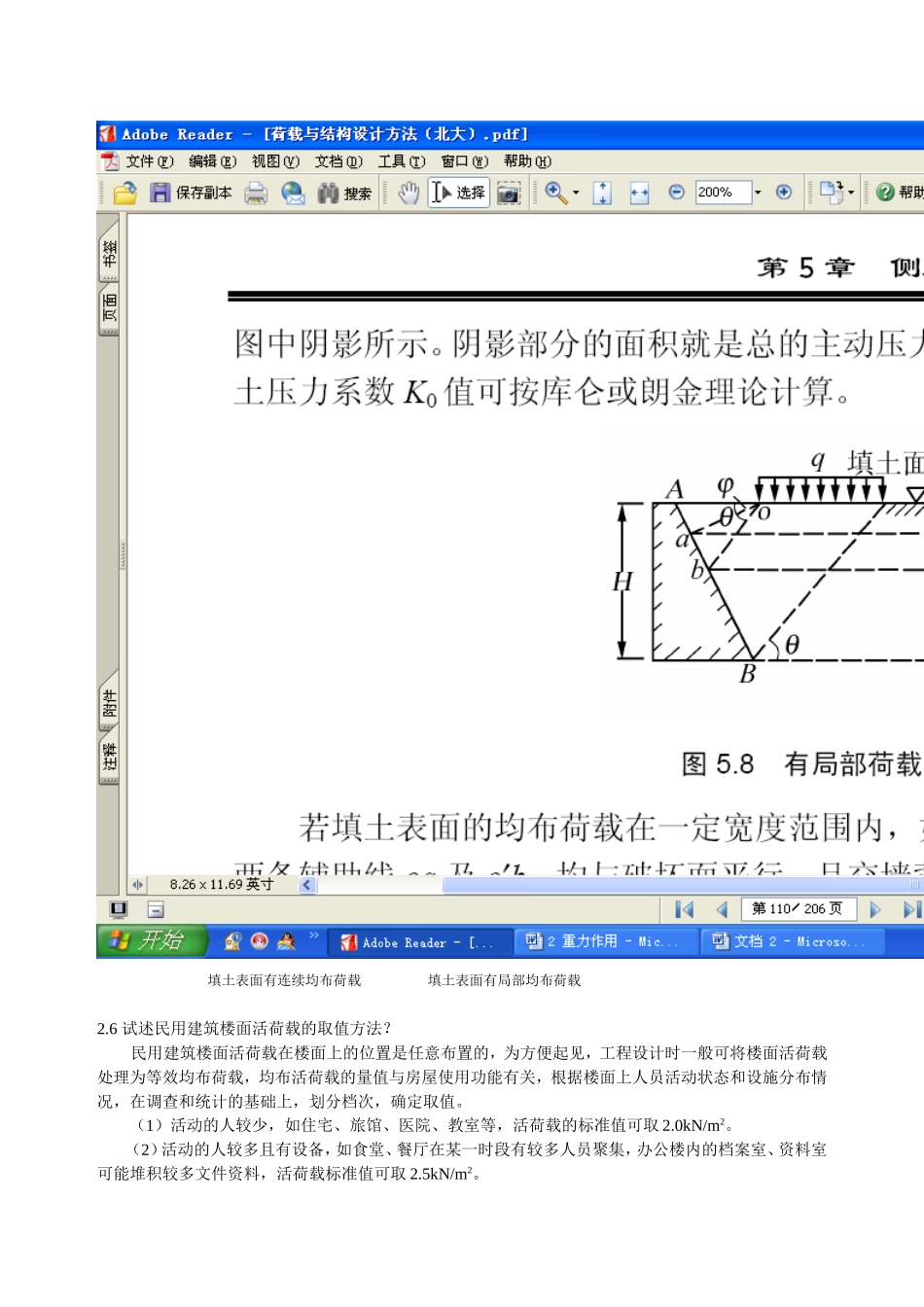Click the full screen monitor icon
The height and width of the screenshot is (1307, 924).
(119, 909)
